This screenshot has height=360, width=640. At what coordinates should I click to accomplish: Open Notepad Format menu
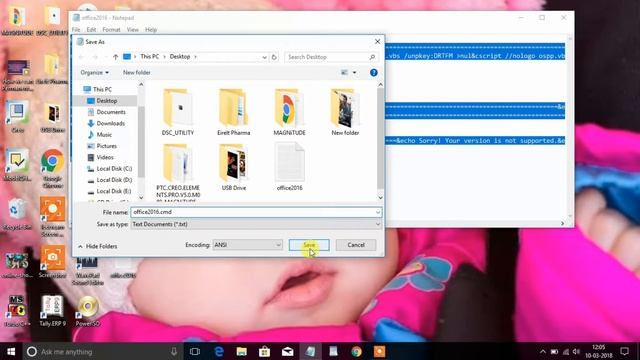coord(111,30)
